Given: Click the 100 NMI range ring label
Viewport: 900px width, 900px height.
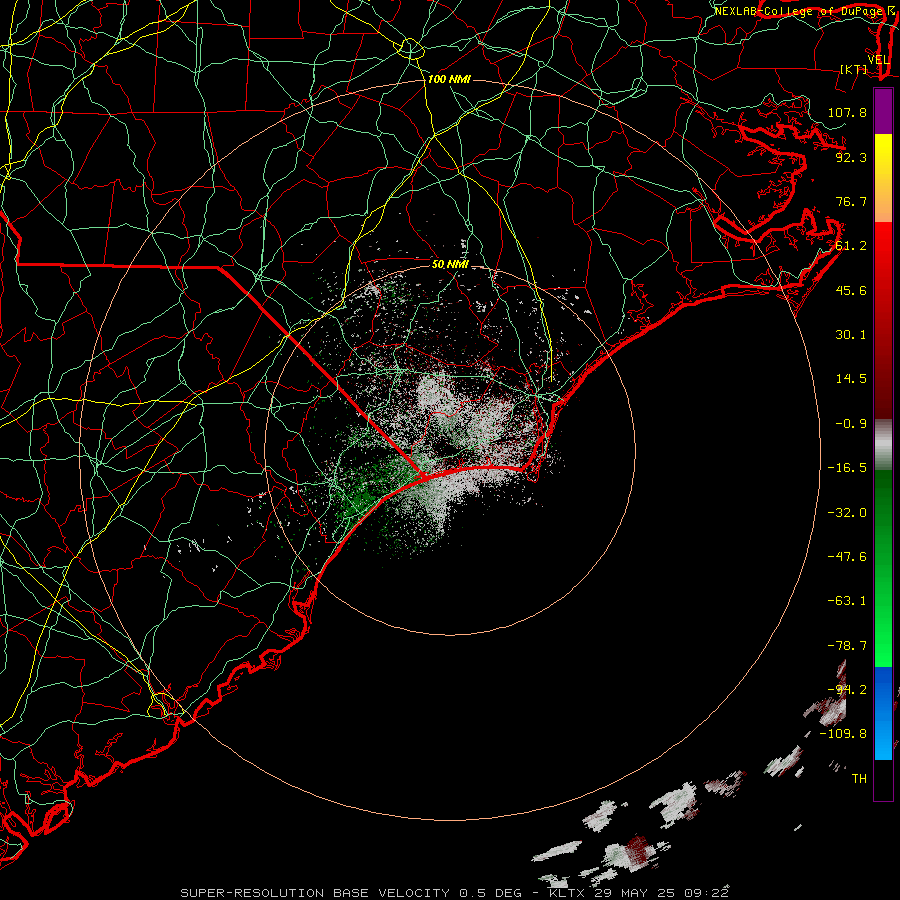Looking at the screenshot, I should 449,79.
